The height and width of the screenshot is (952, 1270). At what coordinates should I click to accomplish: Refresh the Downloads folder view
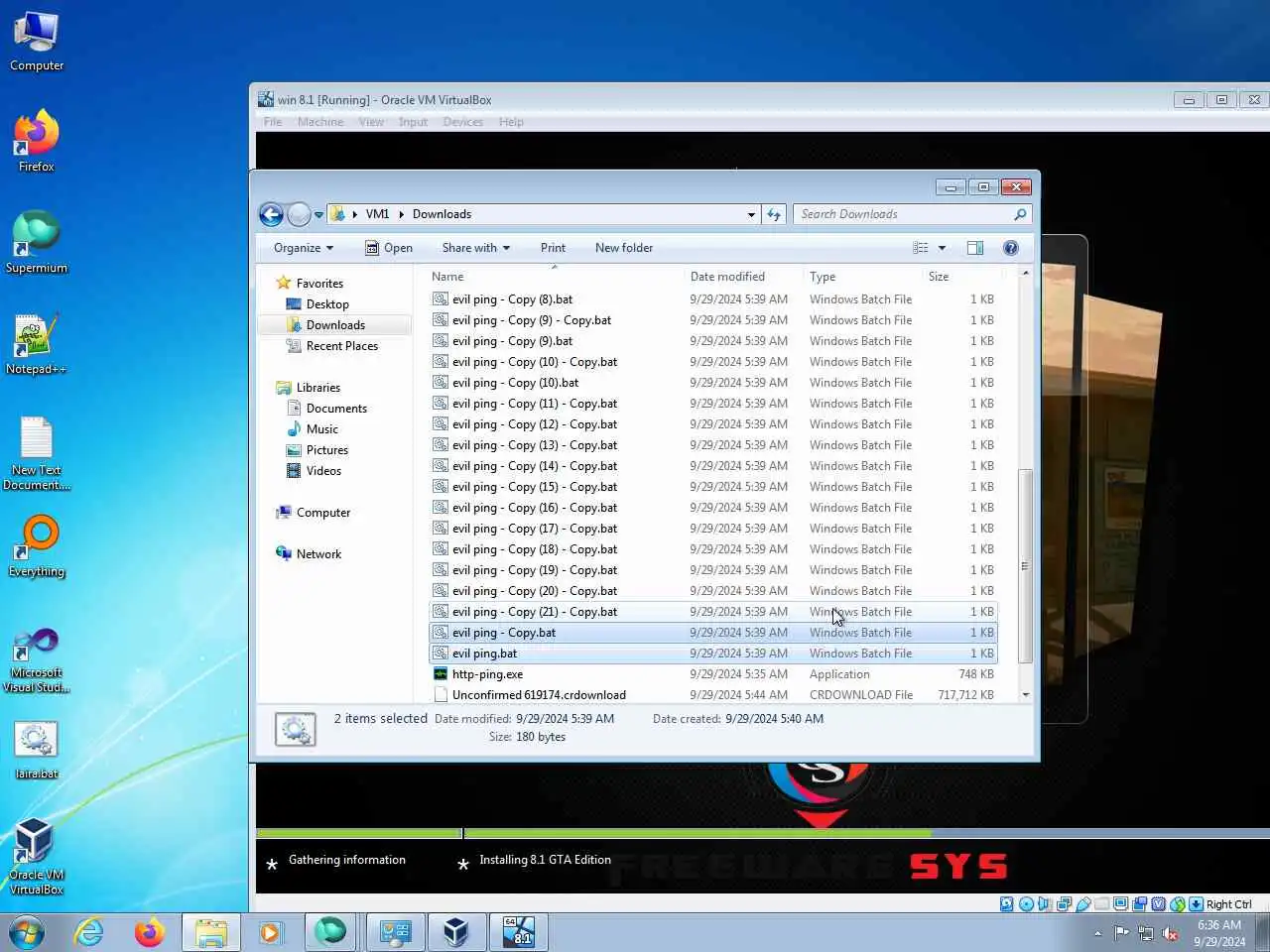point(774,214)
